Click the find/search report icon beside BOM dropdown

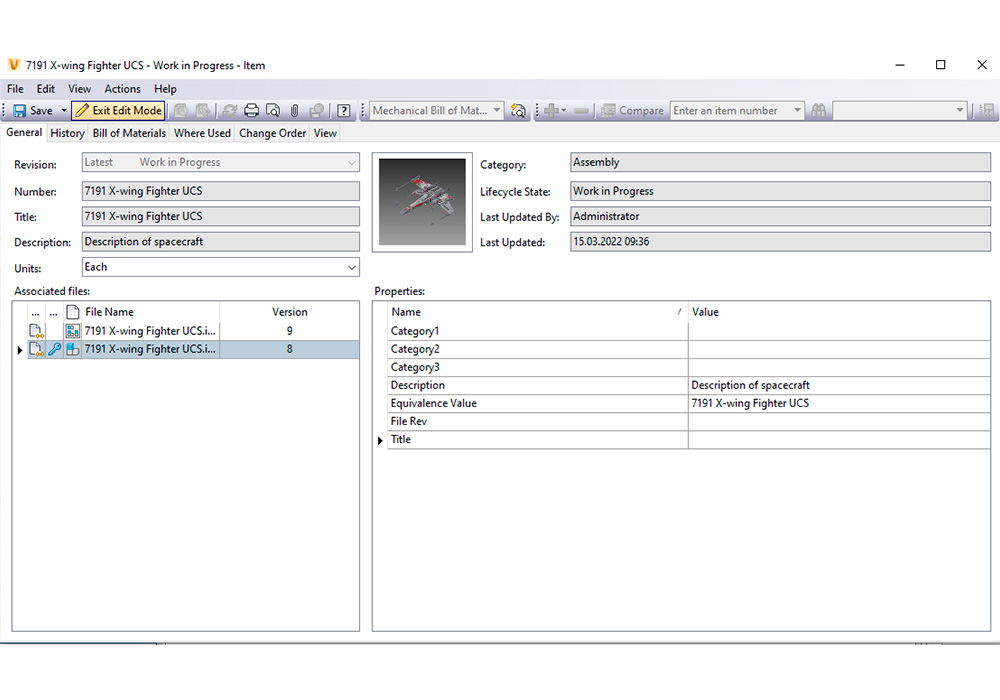518,111
